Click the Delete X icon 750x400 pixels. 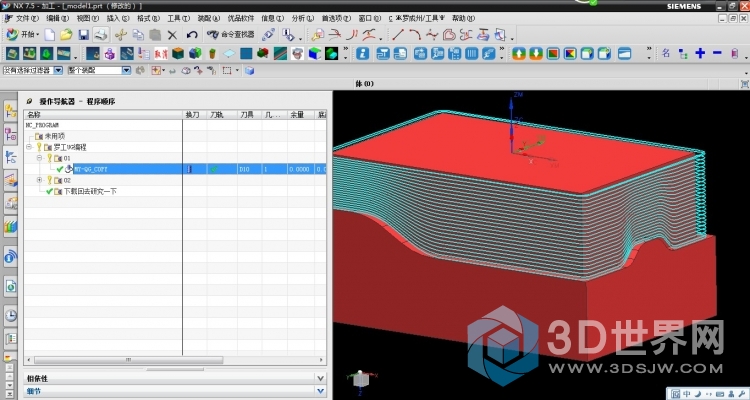(172, 34)
